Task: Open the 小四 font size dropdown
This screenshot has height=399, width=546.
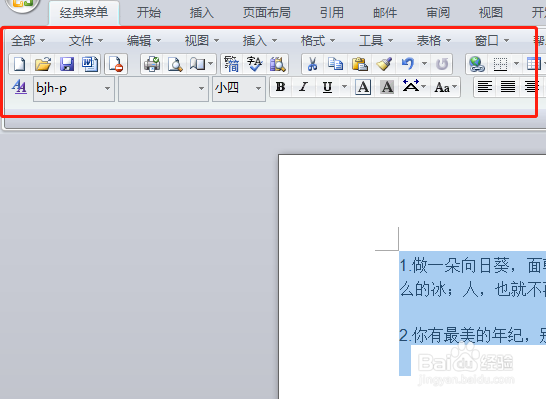Action: coord(258,88)
